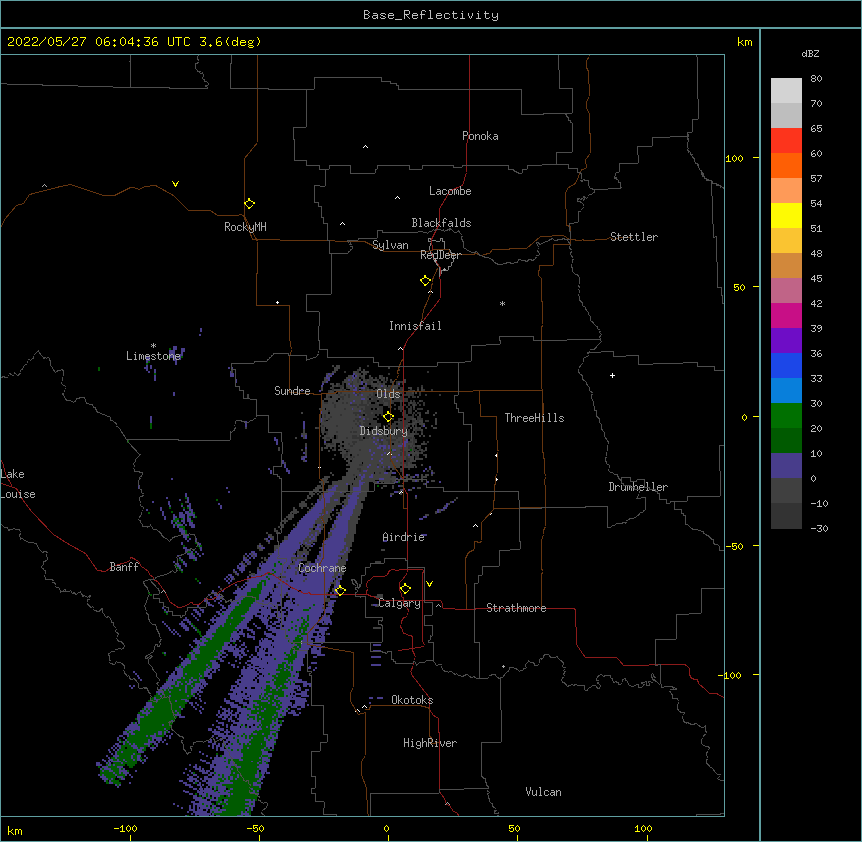Select the purple 36-39 dBZ legend swatch
Image resolution: width=862 pixels, height=842 pixels.
(x=786, y=341)
